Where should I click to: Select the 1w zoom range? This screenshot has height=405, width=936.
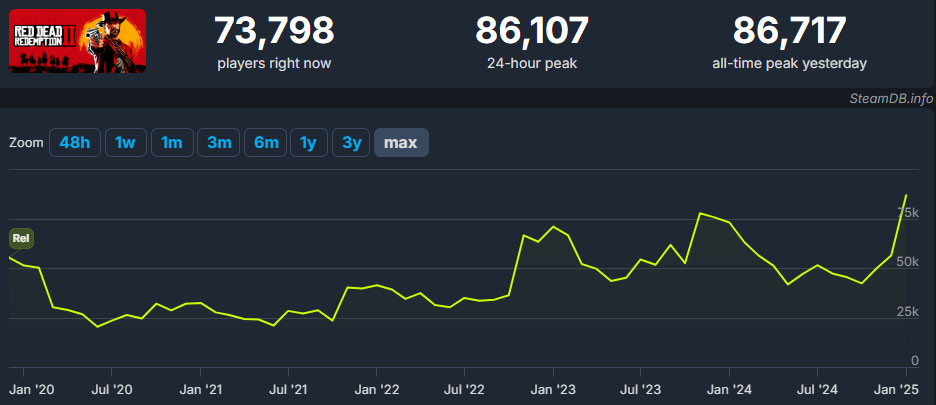click(x=125, y=143)
